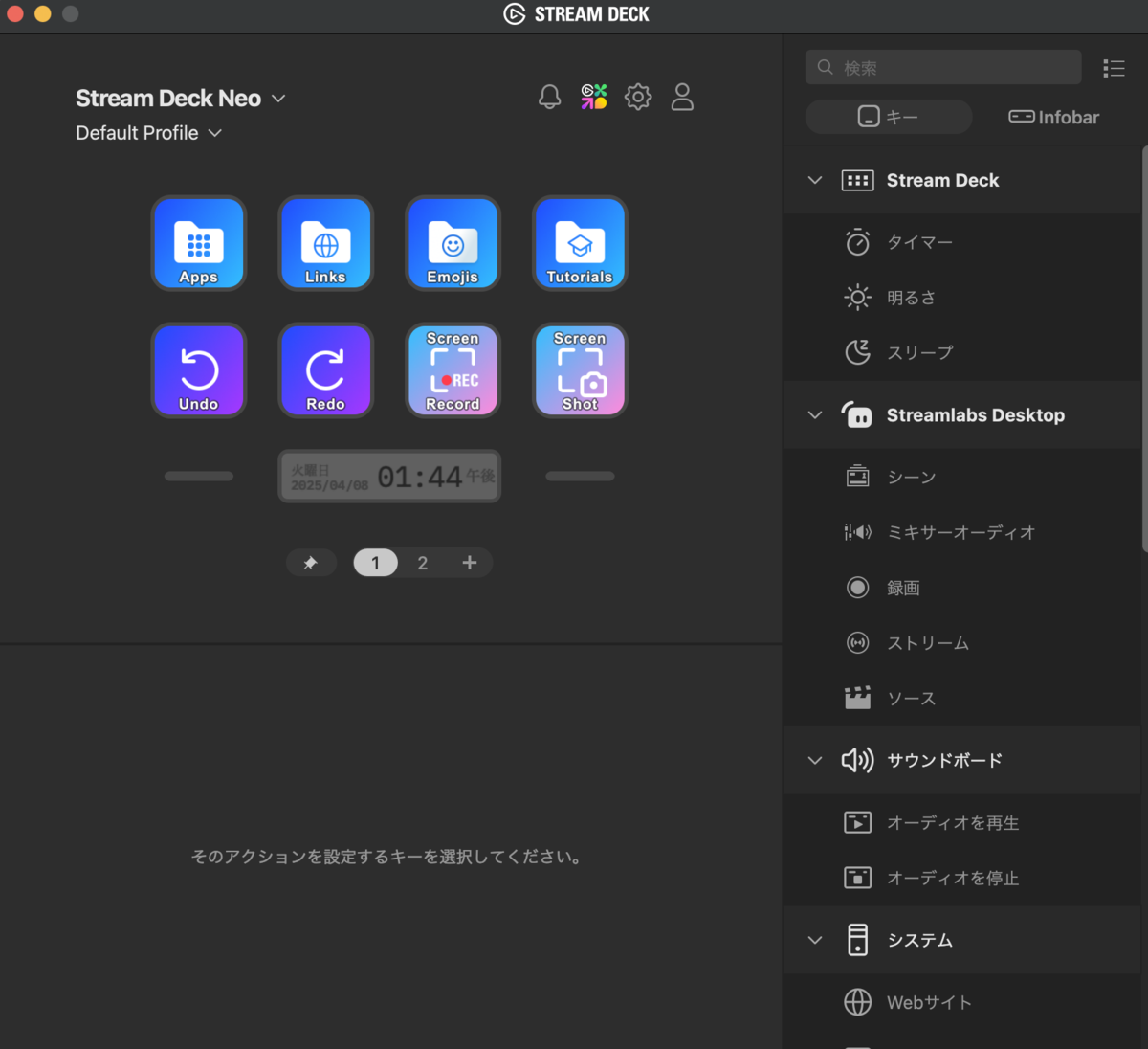Screen dimensions: 1148x1049
Task: Click the search field in the sidebar
Action: 942,67
